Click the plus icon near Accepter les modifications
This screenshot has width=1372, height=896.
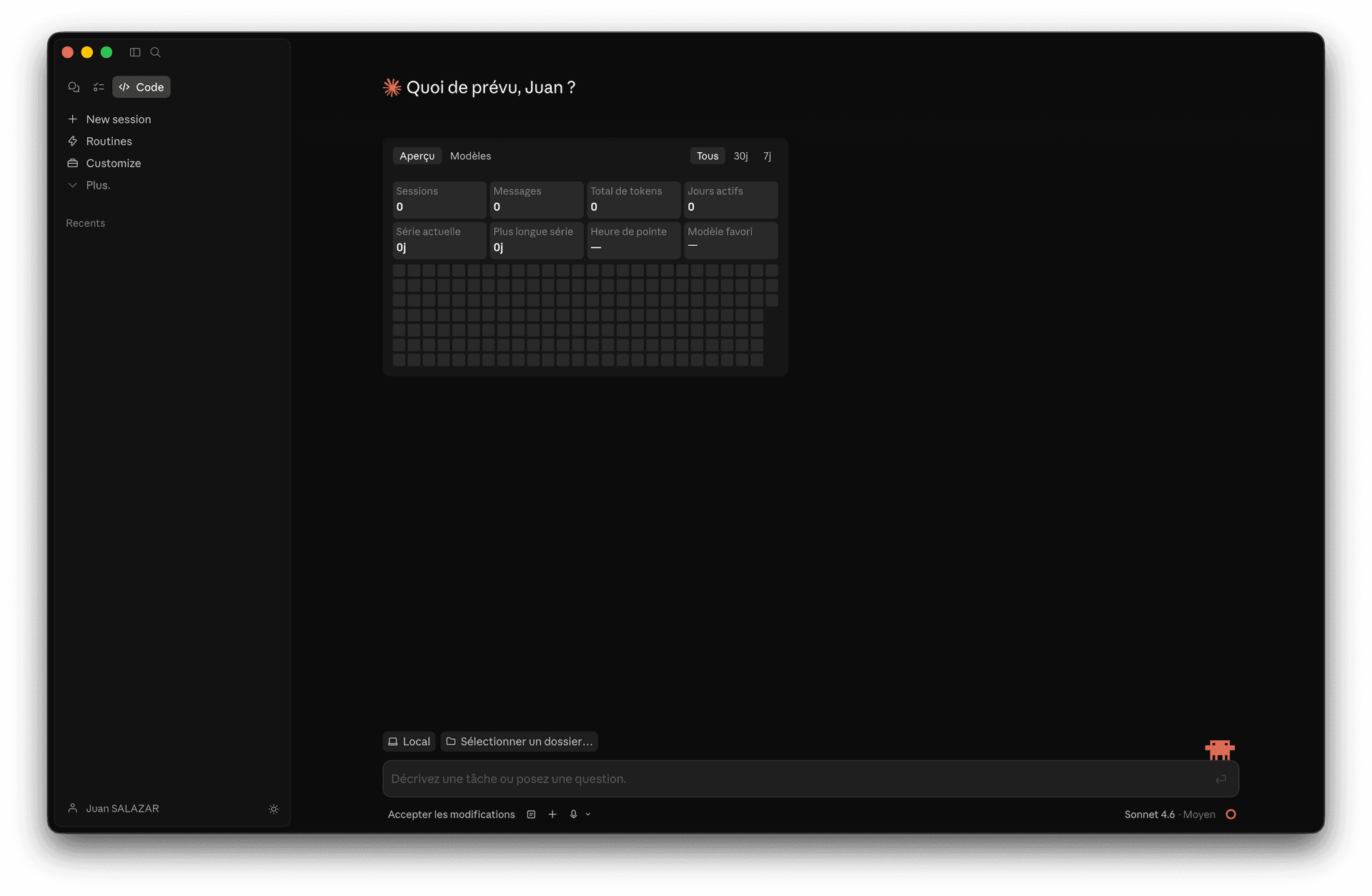pyautogui.click(x=552, y=814)
